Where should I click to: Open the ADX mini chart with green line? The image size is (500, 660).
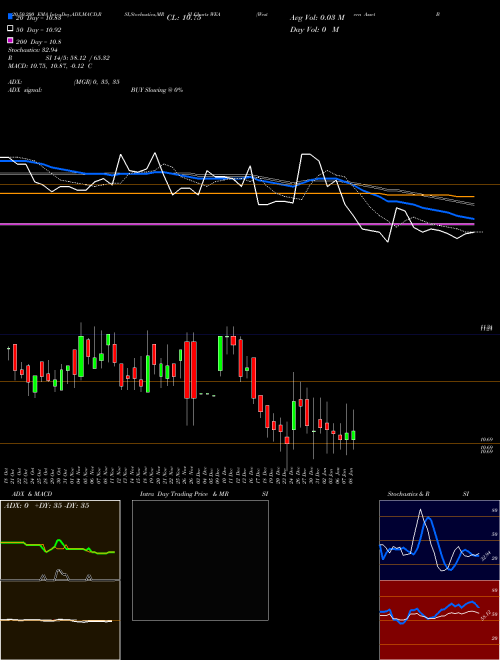tap(60, 540)
